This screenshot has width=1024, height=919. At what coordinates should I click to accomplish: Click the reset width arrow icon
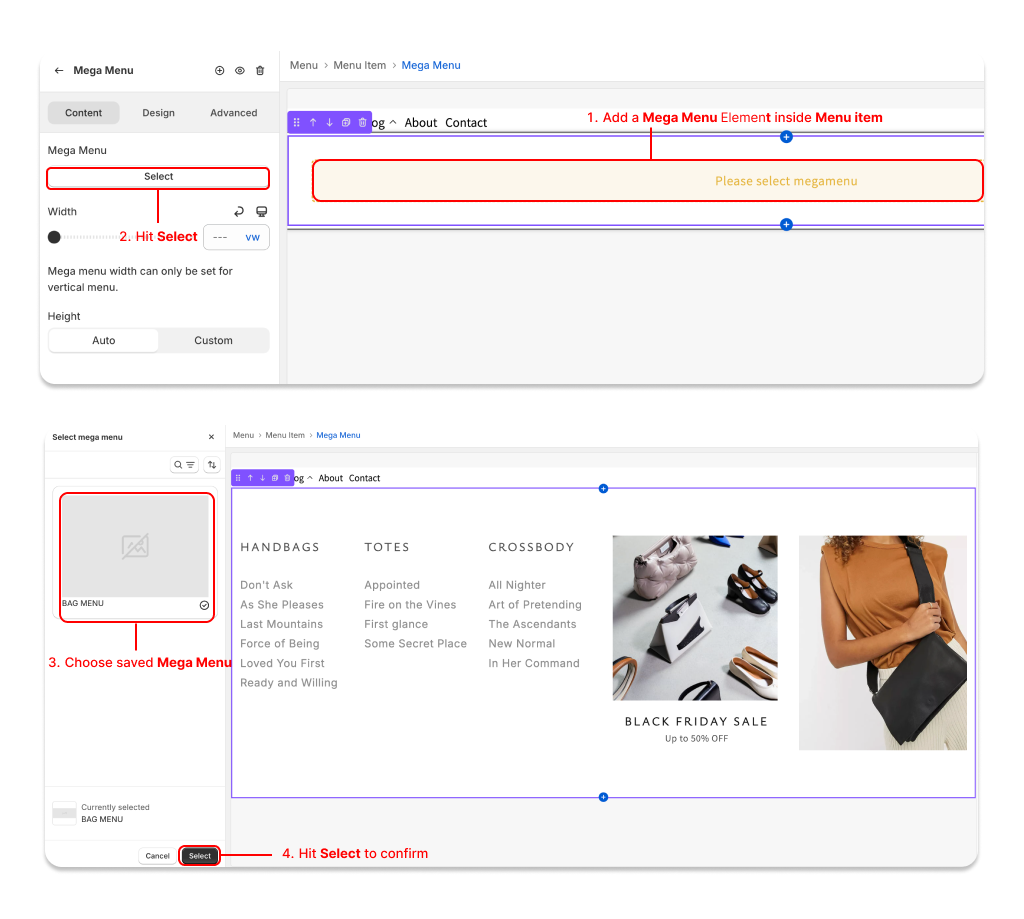[239, 212]
